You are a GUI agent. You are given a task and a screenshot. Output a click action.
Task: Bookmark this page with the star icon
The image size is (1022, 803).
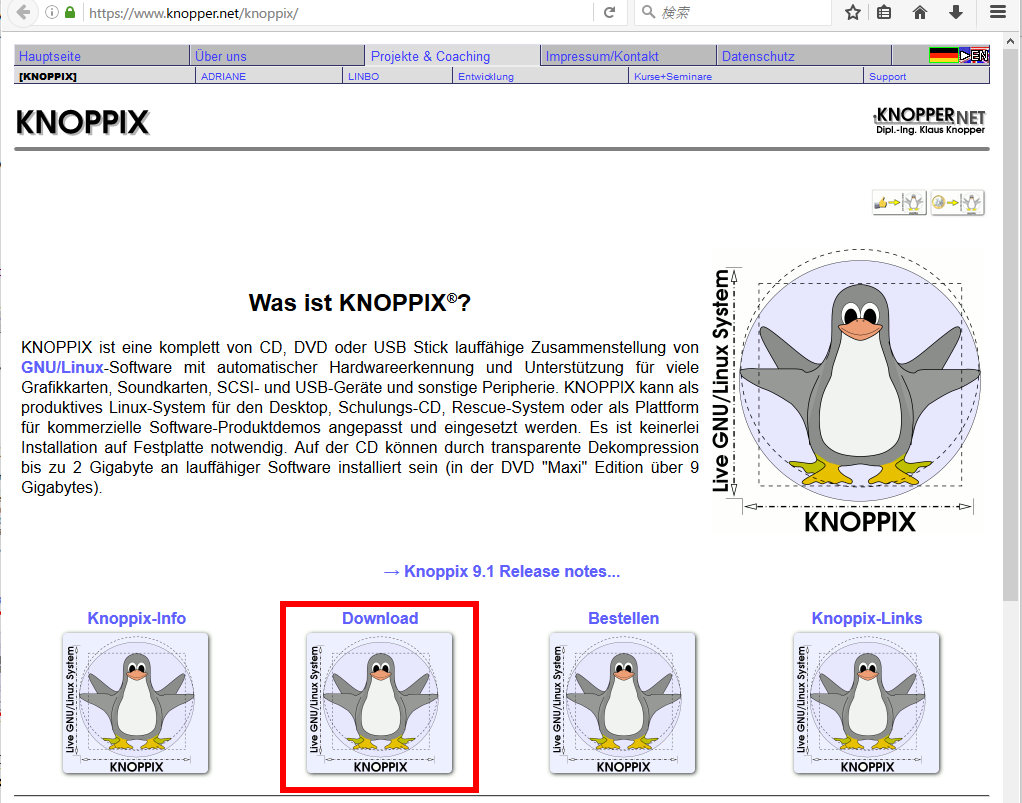pos(853,12)
